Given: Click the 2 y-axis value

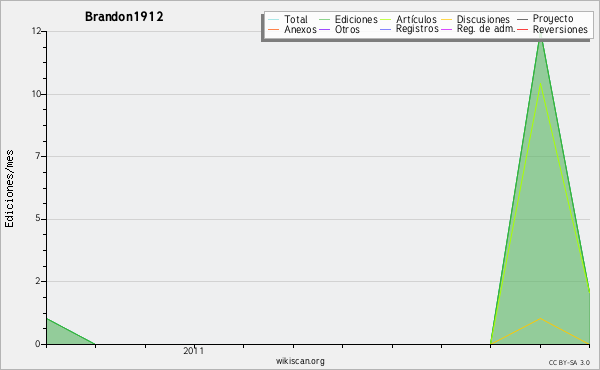Looking at the screenshot, I should coord(38,281).
